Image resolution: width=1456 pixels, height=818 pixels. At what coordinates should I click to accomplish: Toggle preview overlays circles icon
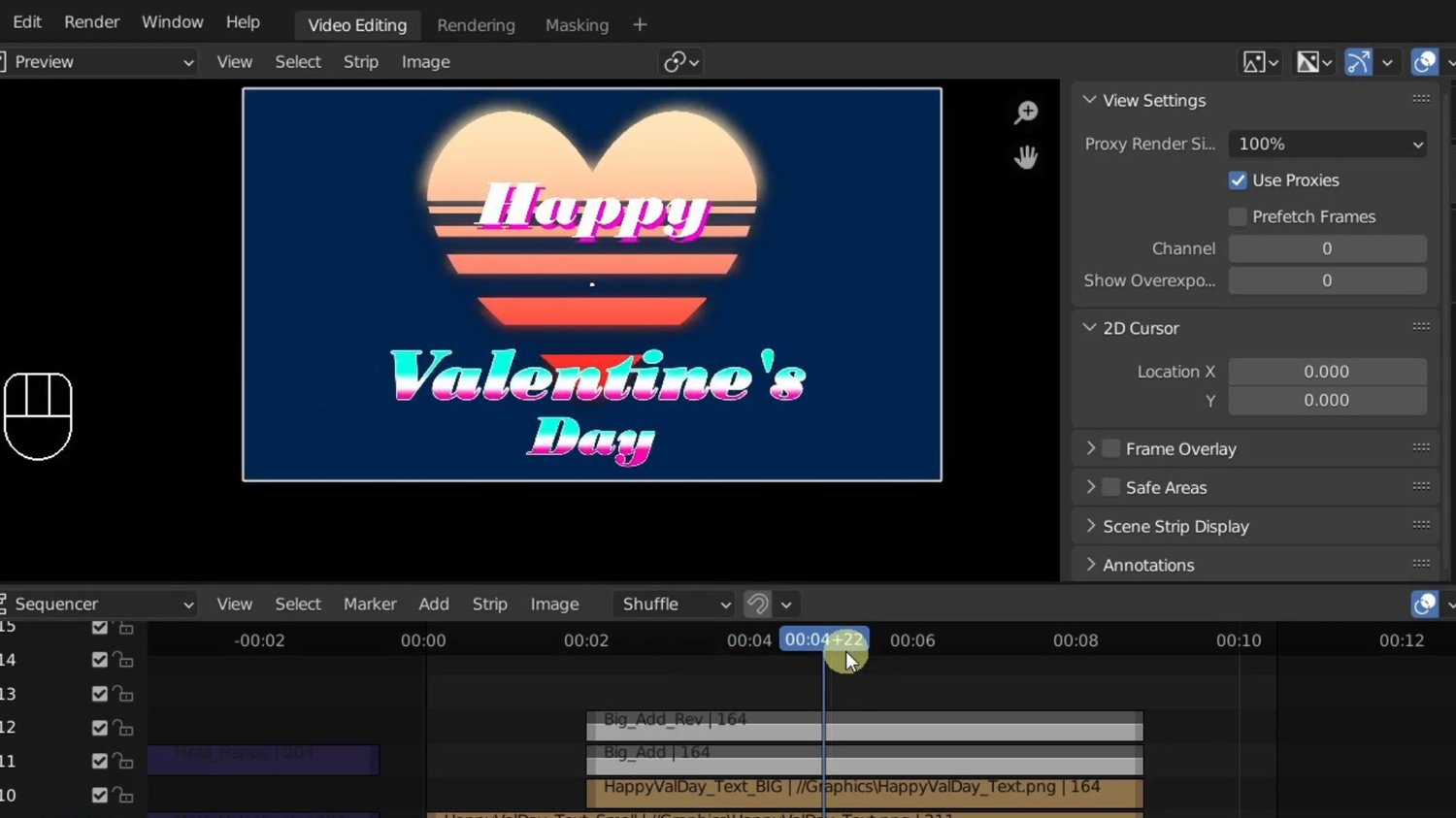[x=1424, y=62]
